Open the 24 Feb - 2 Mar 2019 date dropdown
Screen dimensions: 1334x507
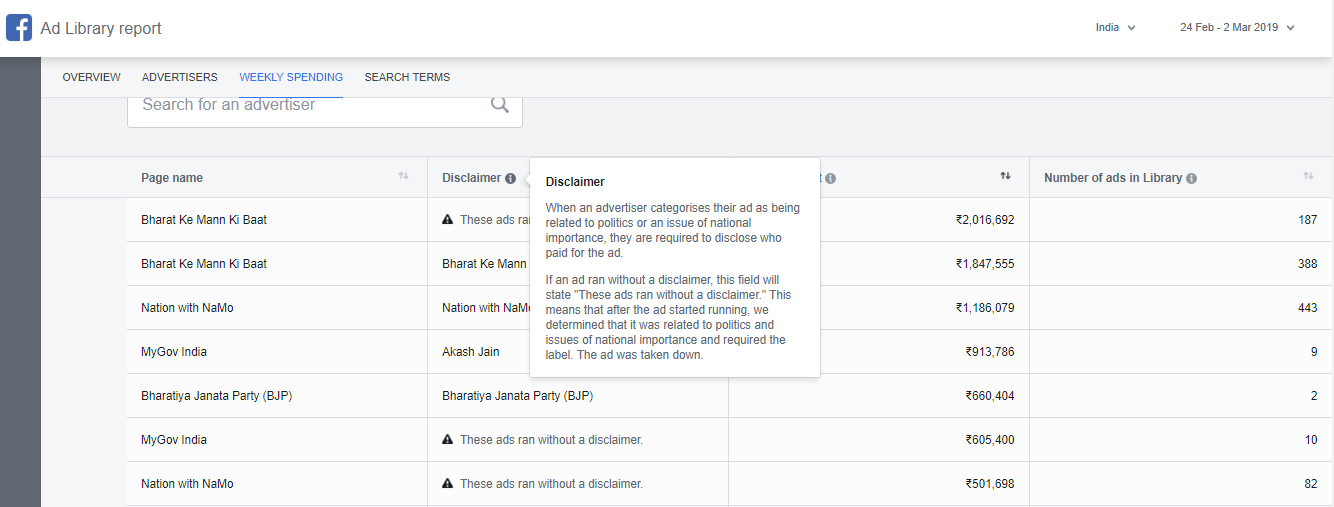(1237, 28)
